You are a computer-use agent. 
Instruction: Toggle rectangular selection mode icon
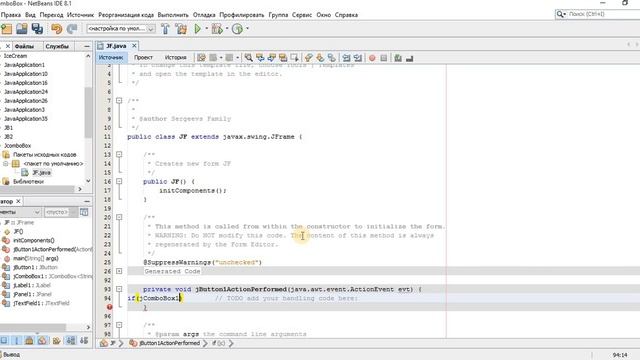294,58
